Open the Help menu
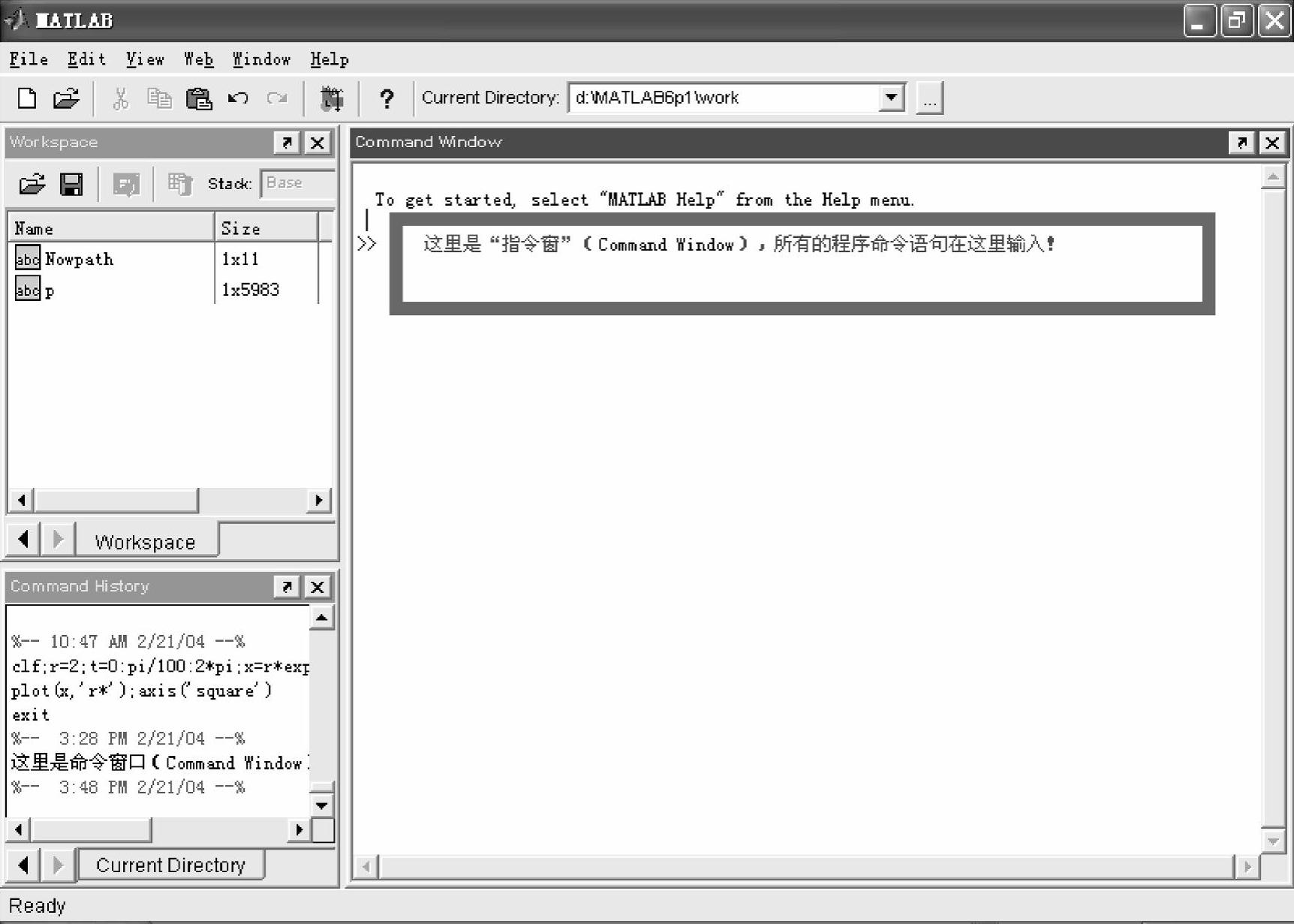The width and height of the screenshot is (1294, 924). point(330,59)
